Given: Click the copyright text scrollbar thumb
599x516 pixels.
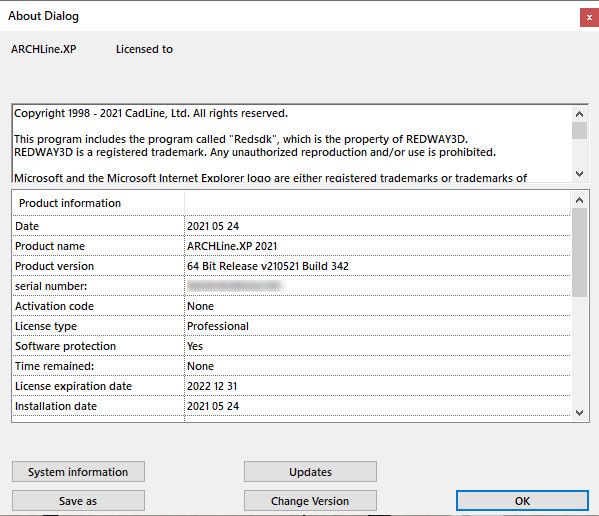Looking at the screenshot, I should tap(579, 131).
